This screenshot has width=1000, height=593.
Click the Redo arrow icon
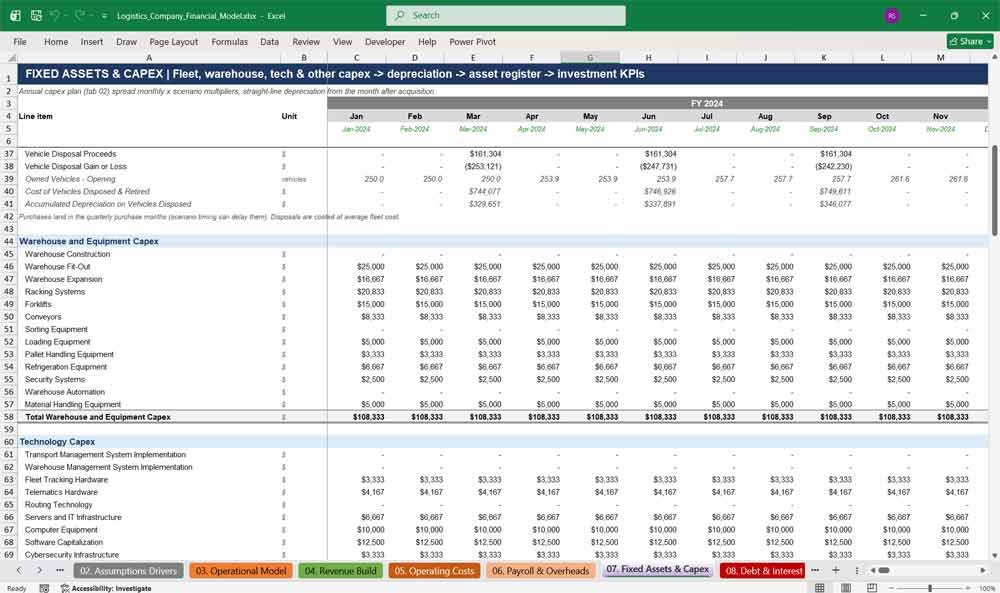click(79, 15)
